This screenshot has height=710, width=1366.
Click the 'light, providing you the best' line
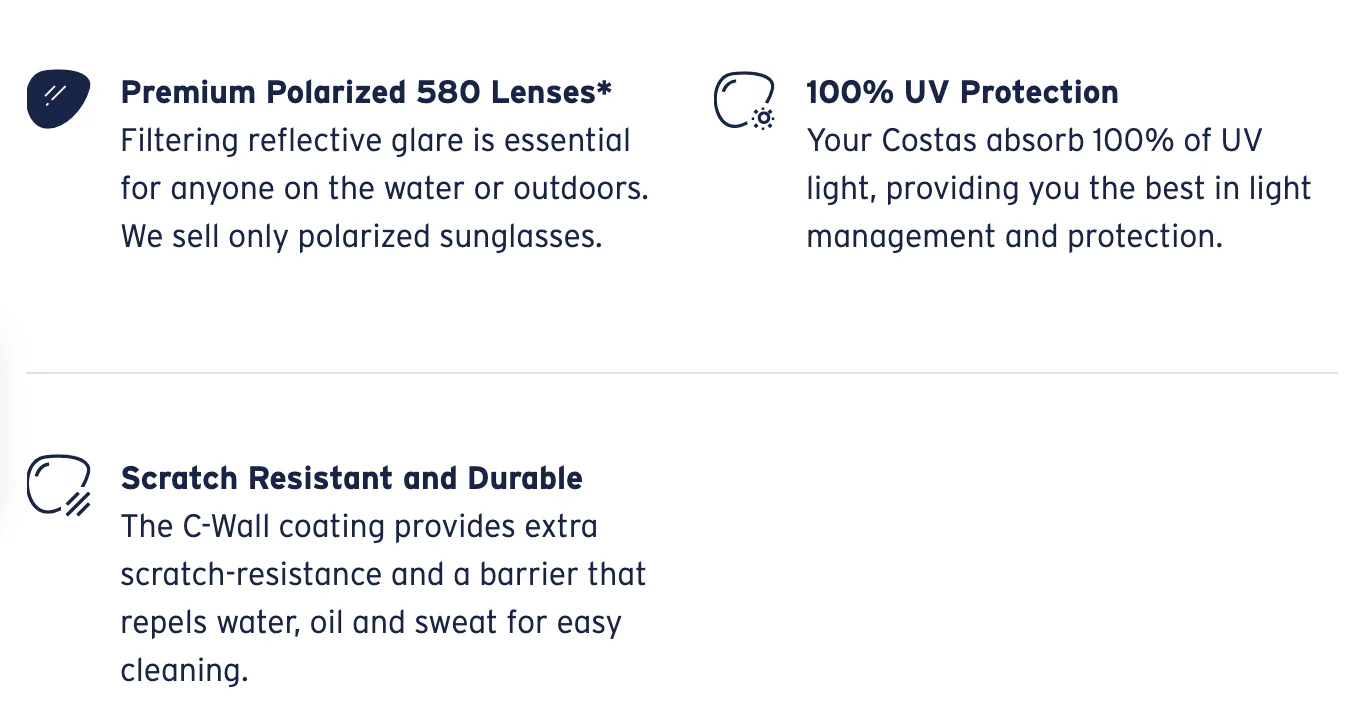pos(1058,188)
